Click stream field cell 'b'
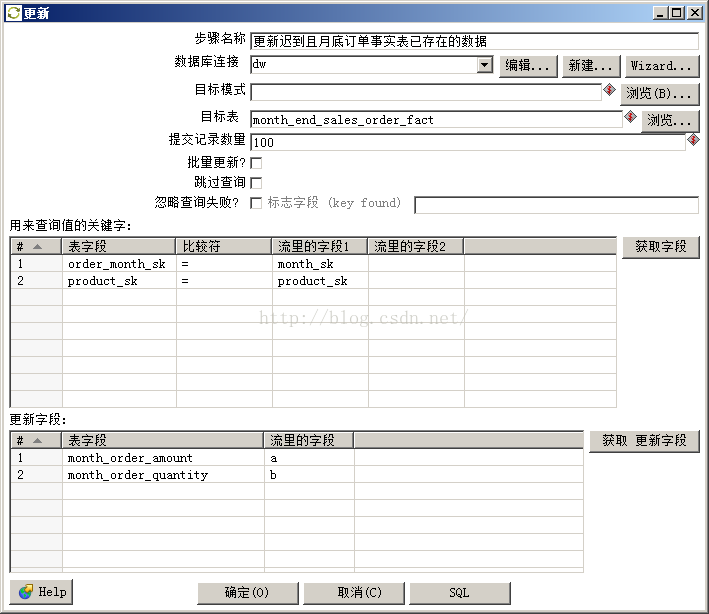709x614 pixels. pyautogui.click(x=309, y=475)
